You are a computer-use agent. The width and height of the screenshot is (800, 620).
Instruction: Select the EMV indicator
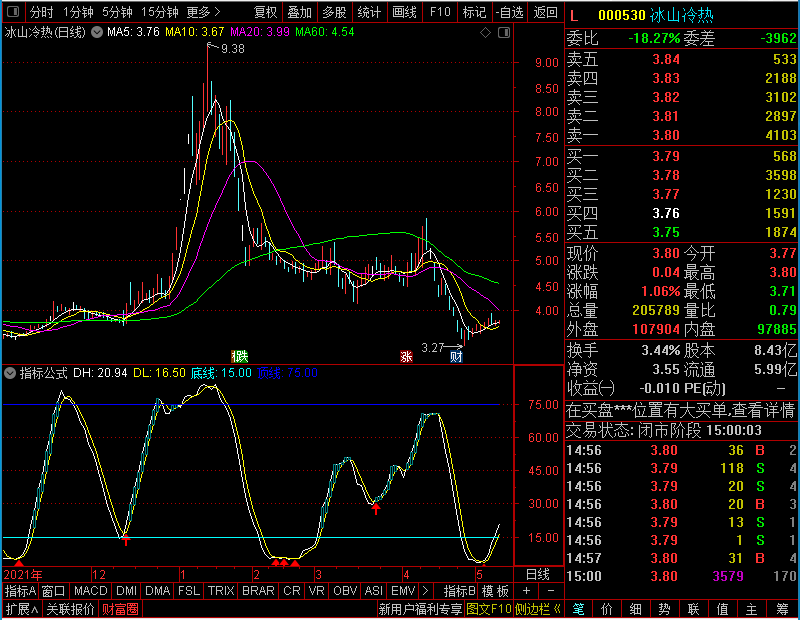(403, 591)
